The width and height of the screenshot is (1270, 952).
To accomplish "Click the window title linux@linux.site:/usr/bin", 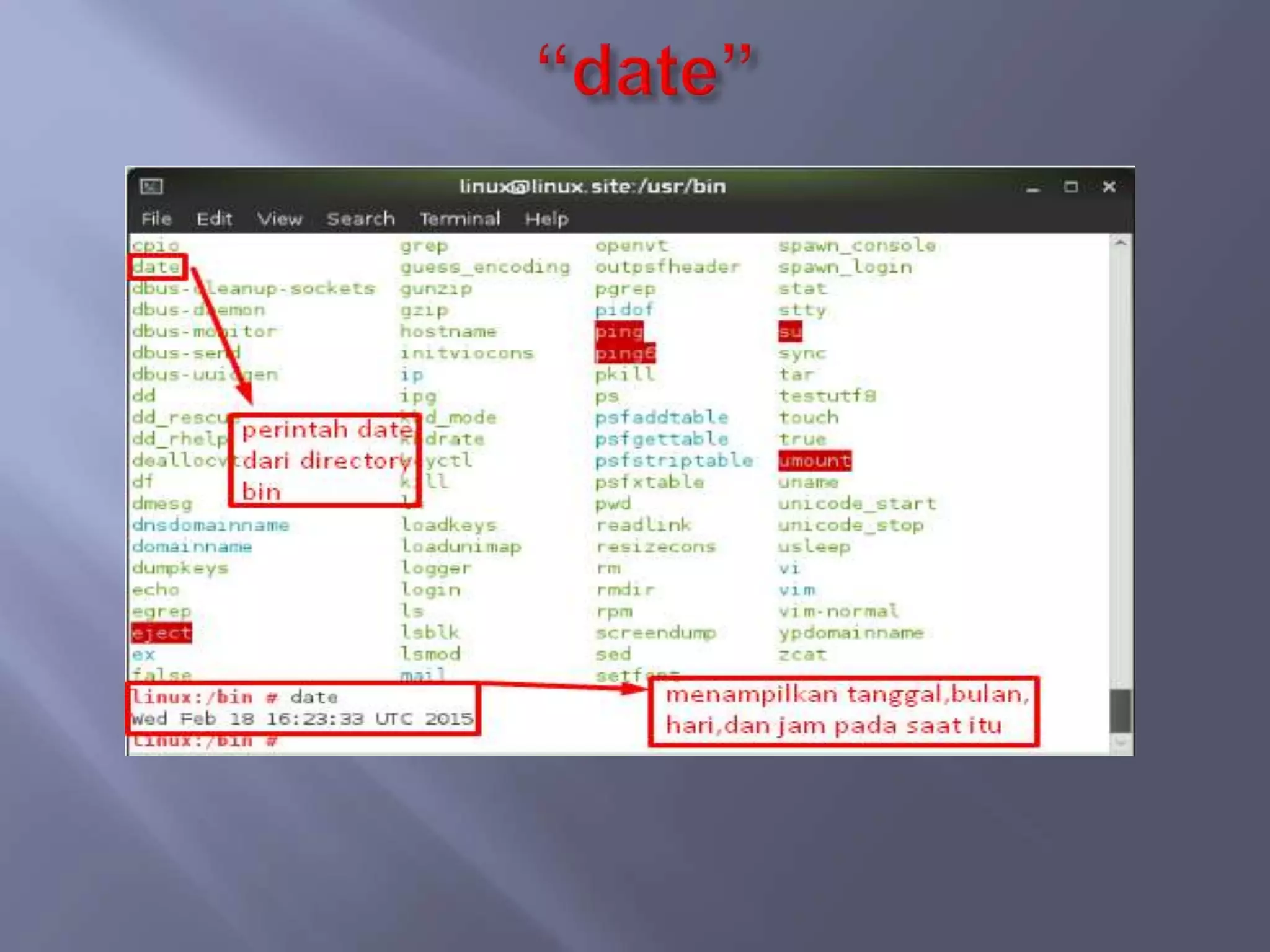I will point(592,187).
